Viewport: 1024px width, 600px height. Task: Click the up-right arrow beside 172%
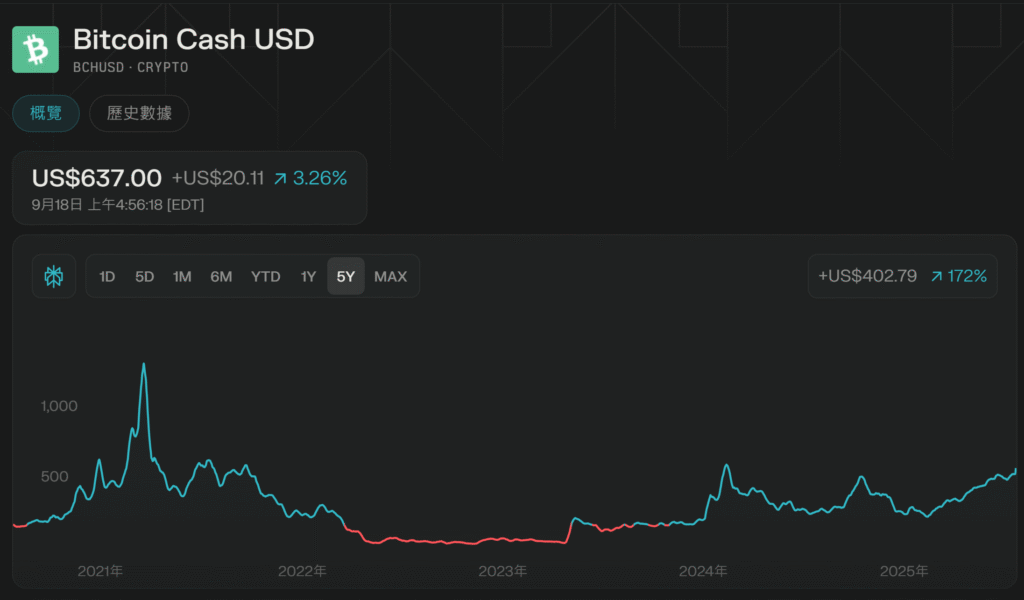(x=938, y=277)
